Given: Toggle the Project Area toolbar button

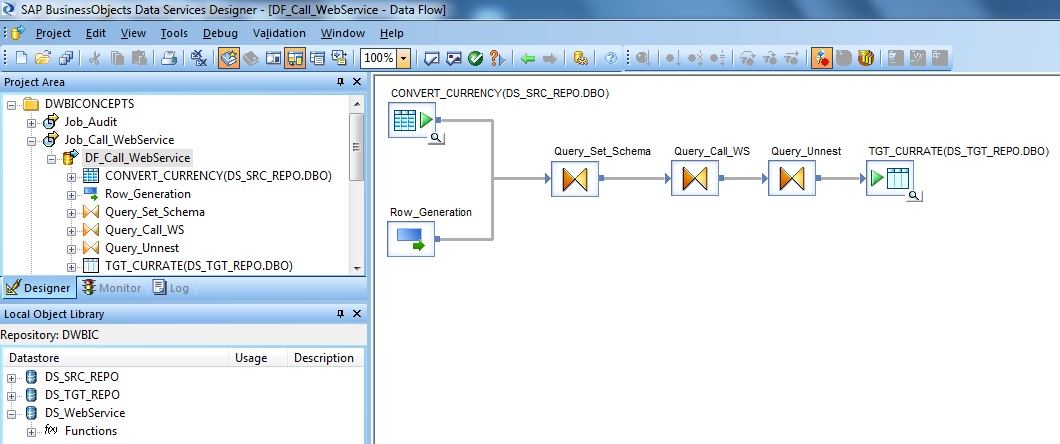Looking at the screenshot, I should 295,58.
